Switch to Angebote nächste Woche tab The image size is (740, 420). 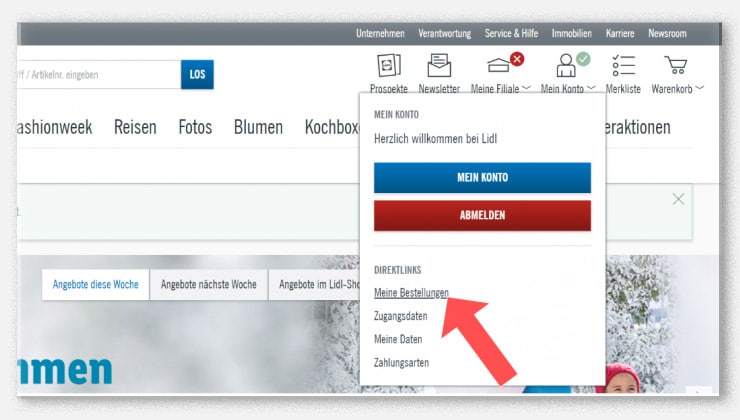(208, 285)
